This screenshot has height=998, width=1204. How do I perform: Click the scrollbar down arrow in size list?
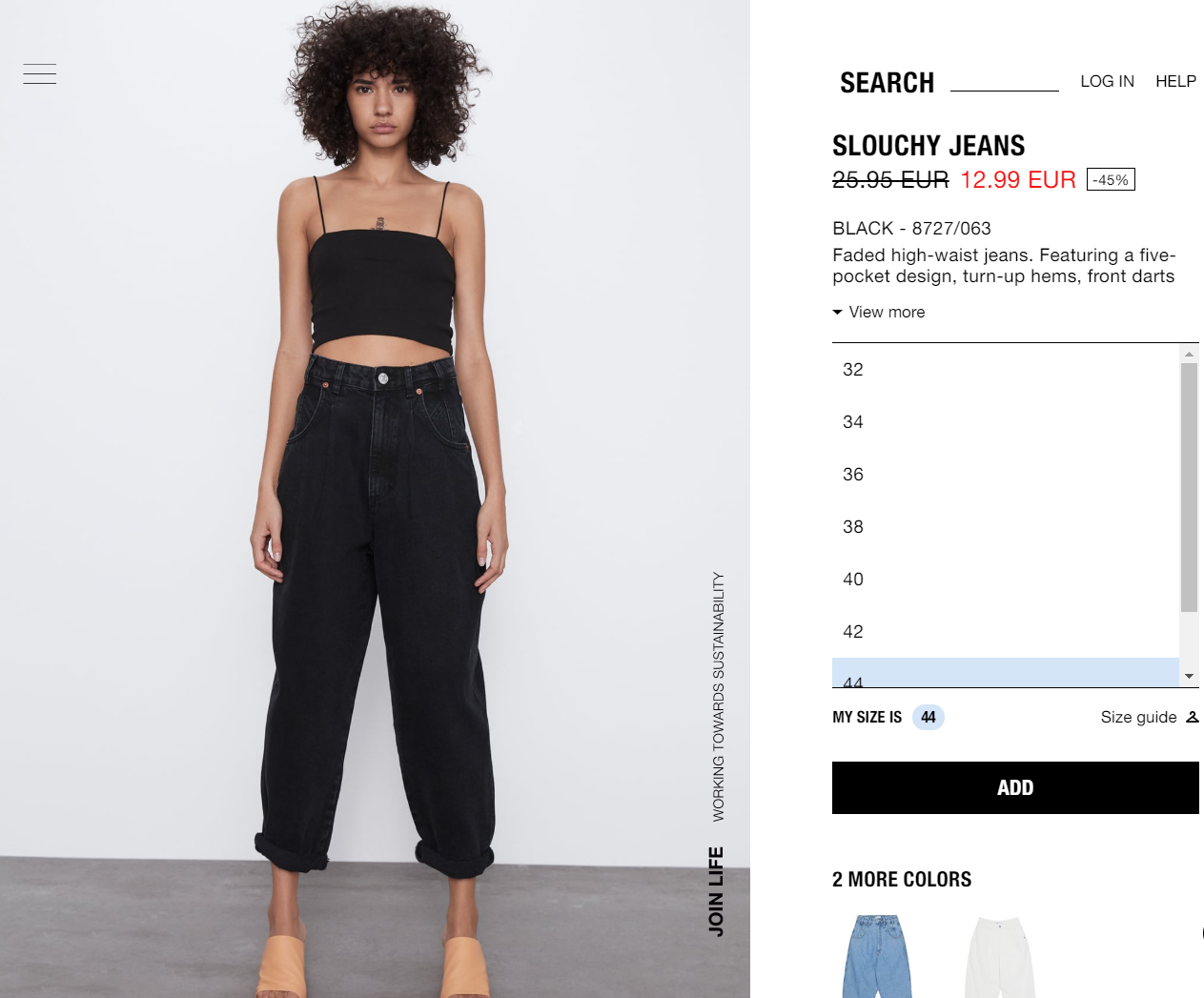(x=1189, y=676)
